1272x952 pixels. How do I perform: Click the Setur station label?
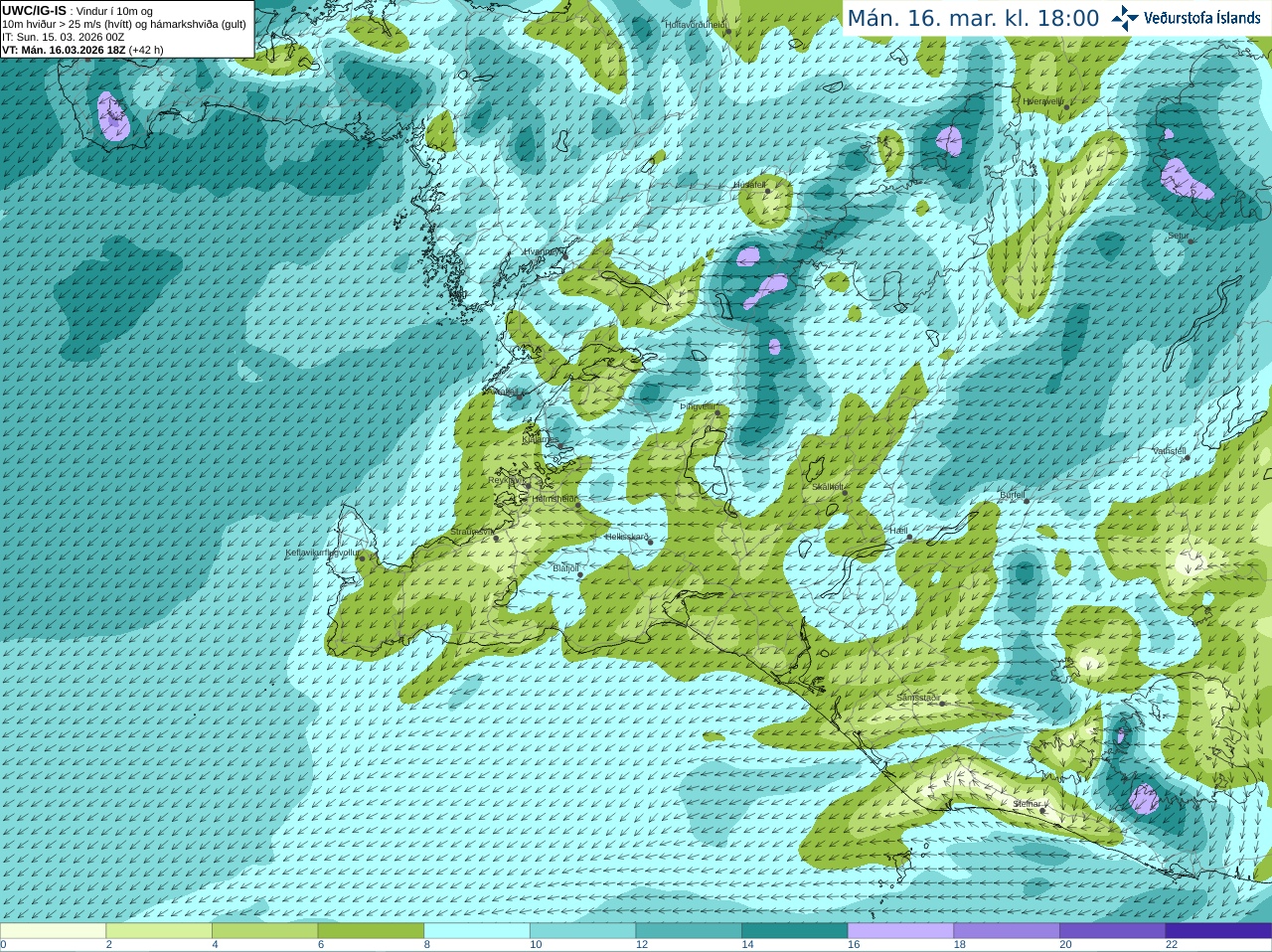click(1179, 237)
